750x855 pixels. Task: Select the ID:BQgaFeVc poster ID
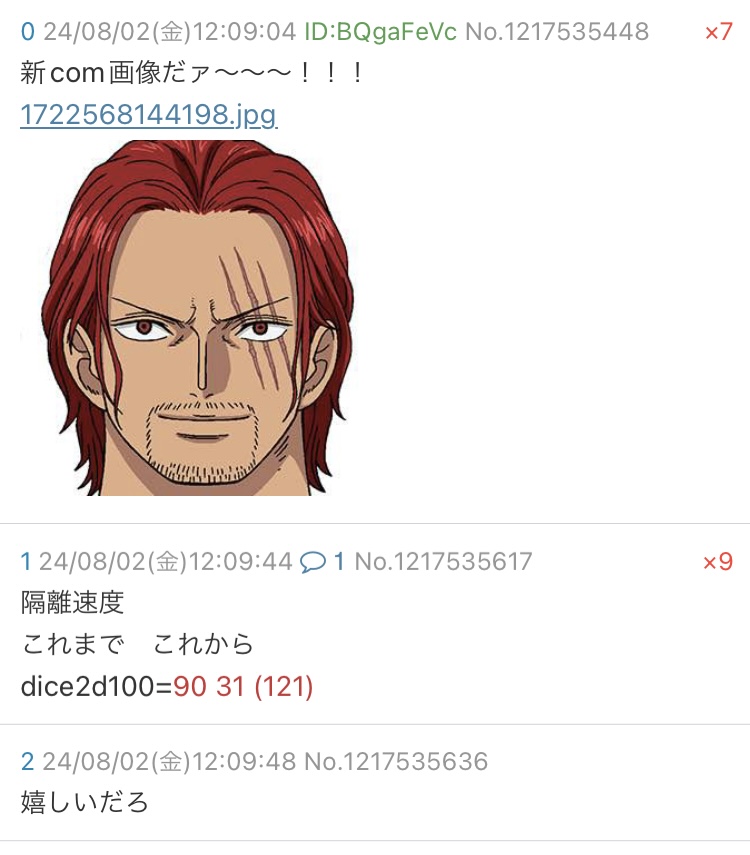click(x=380, y=32)
